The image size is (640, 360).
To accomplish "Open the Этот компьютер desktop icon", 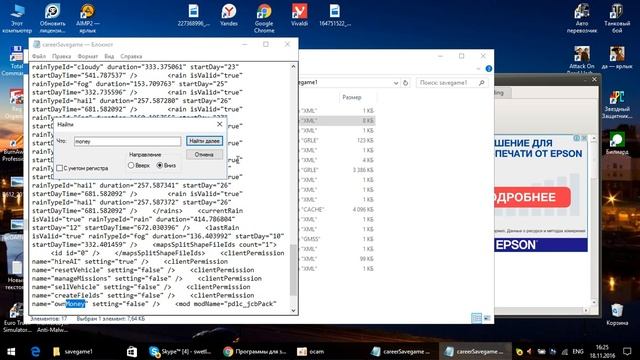I will coord(17,18).
